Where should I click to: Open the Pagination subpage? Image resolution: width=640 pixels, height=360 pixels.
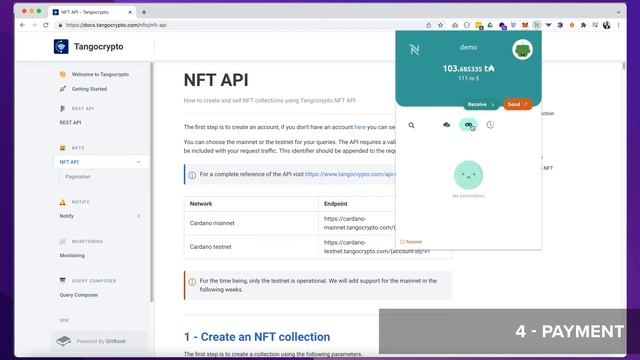click(x=78, y=177)
